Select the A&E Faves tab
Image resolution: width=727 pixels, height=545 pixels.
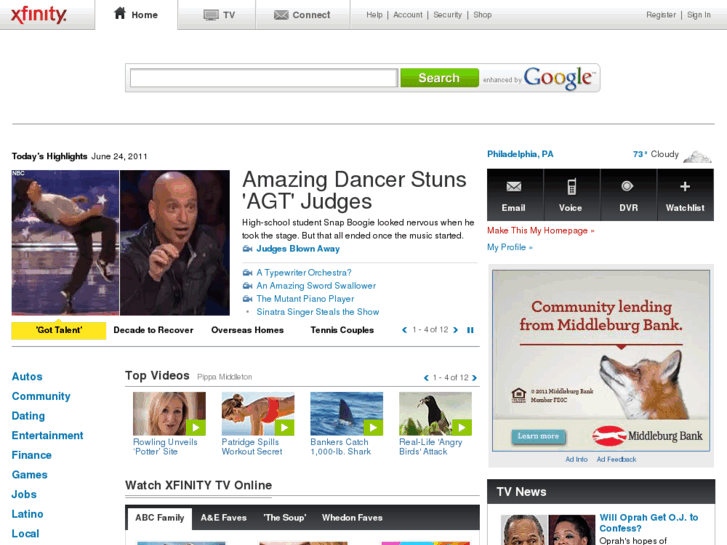(223, 518)
